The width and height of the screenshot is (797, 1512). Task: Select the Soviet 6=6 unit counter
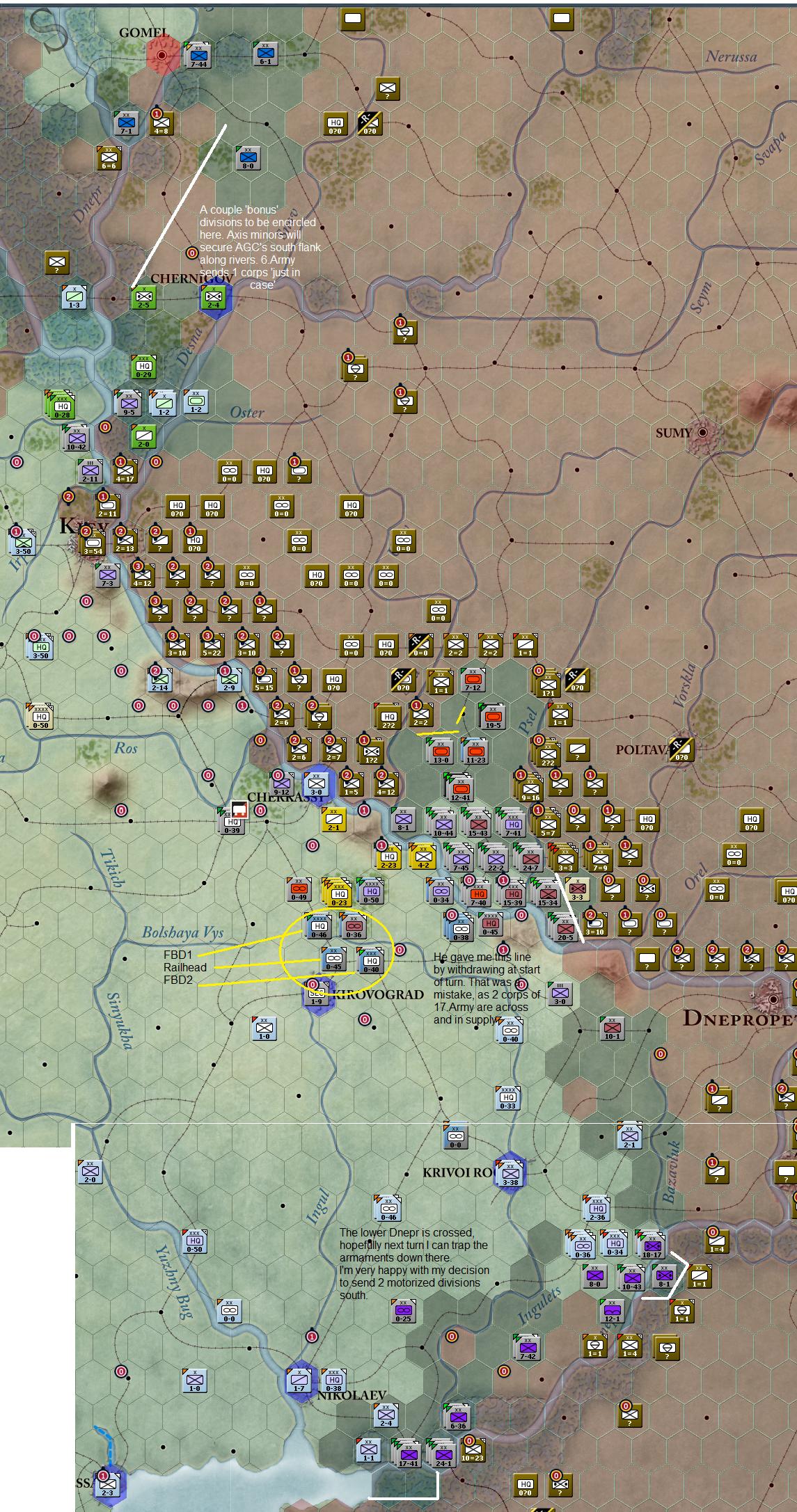(x=109, y=158)
